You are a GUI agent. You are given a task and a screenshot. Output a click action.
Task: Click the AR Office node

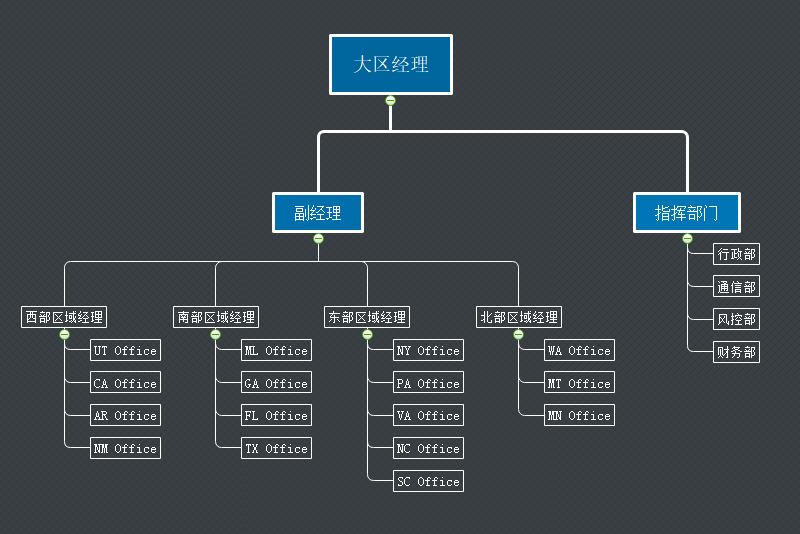[x=126, y=415]
